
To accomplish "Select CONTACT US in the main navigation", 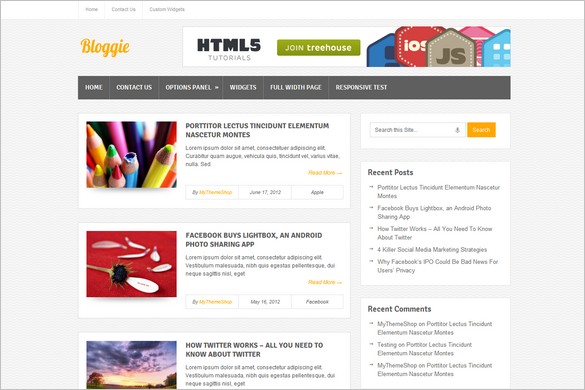I will click(134, 87).
